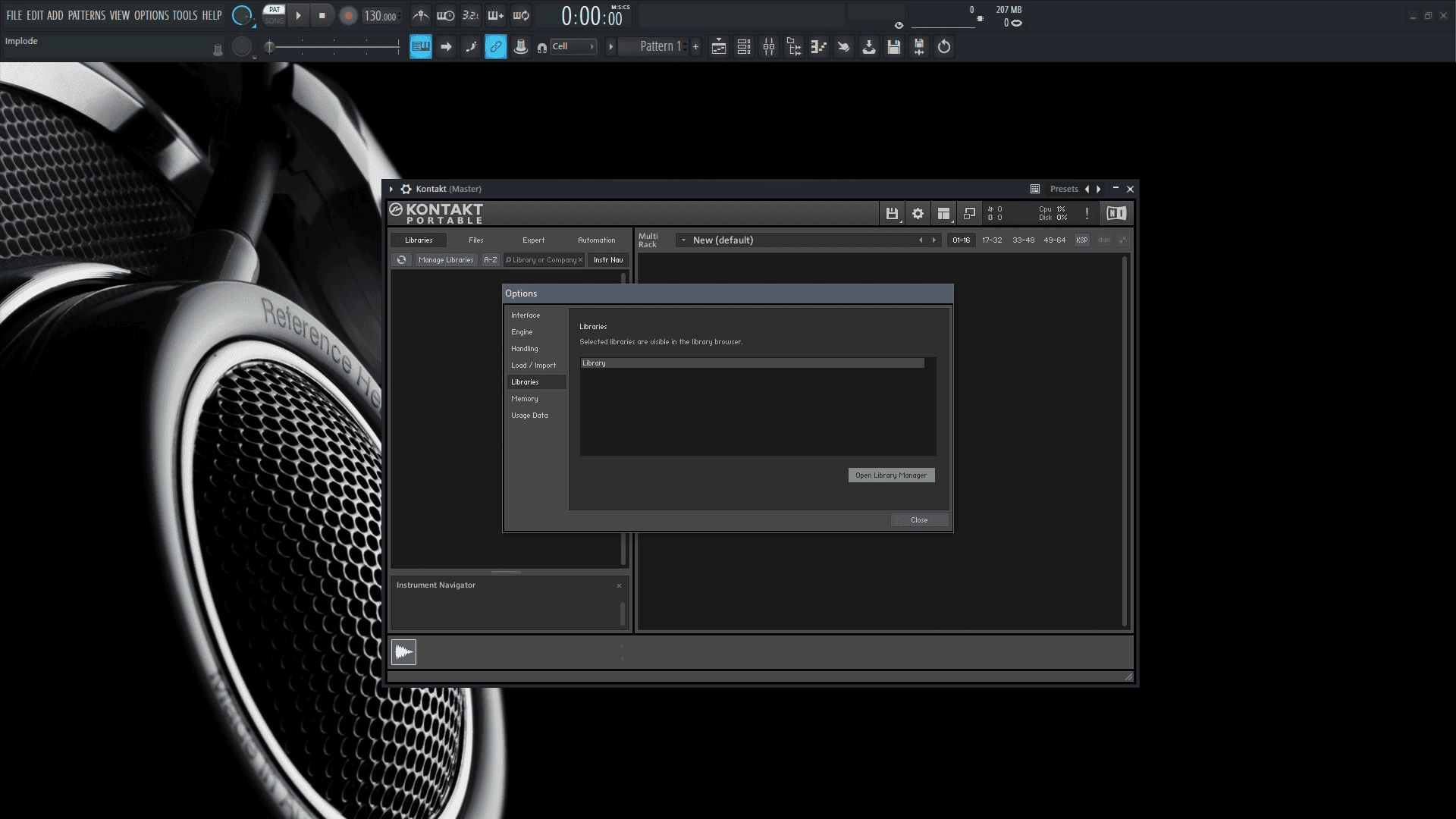Open the Presets menu in Kontakt titlebar
The height and width of the screenshot is (819, 1456).
[1064, 189]
